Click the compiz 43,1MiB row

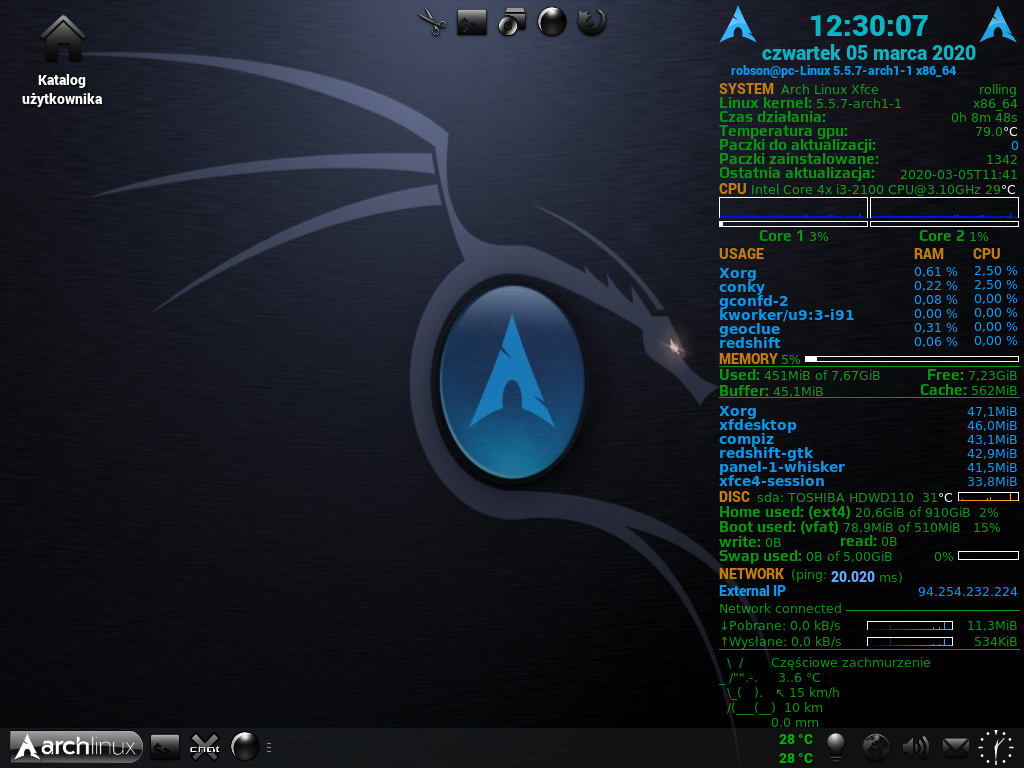tap(868, 440)
